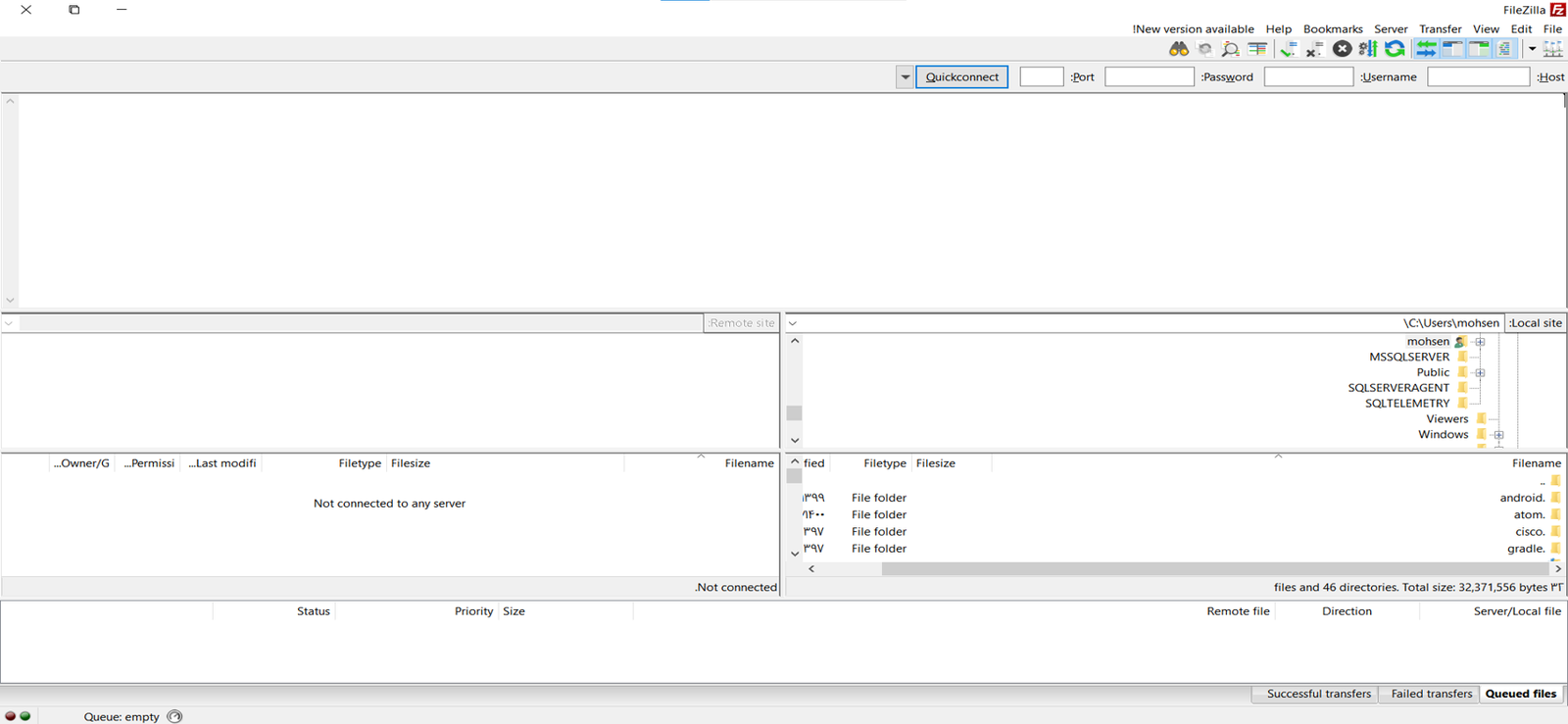Focus the Host input field

(x=1478, y=76)
